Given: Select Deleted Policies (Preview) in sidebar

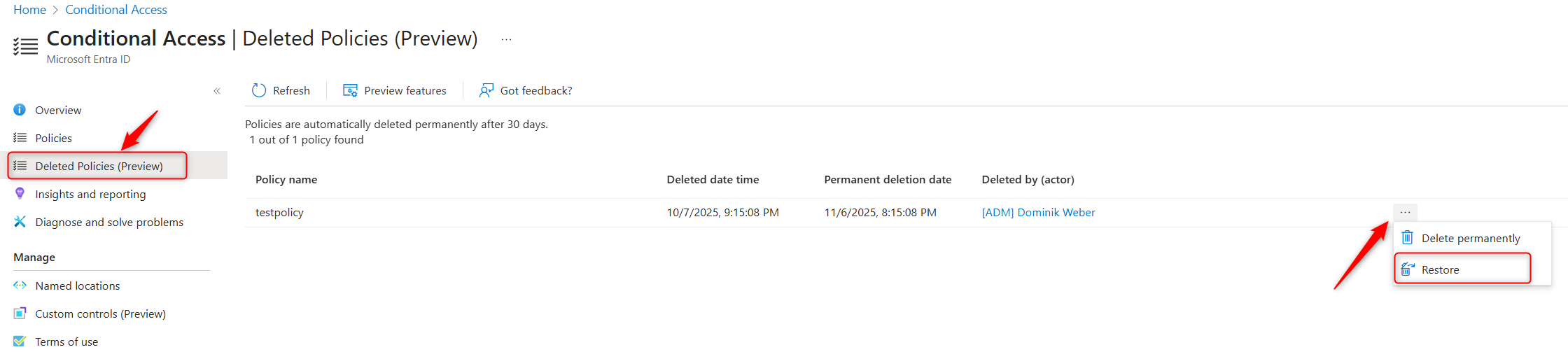Looking at the screenshot, I should point(99,166).
